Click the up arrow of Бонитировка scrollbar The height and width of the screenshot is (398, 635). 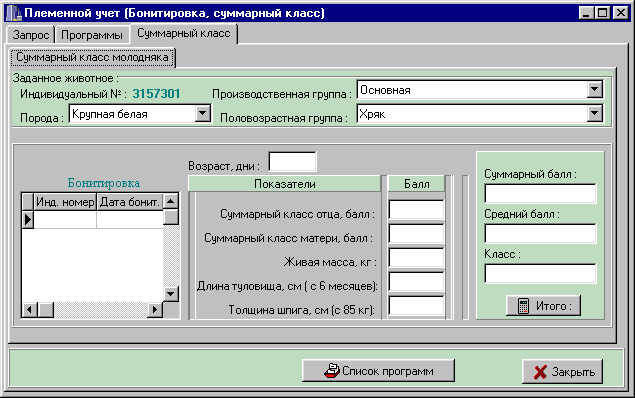(x=171, y=201)
